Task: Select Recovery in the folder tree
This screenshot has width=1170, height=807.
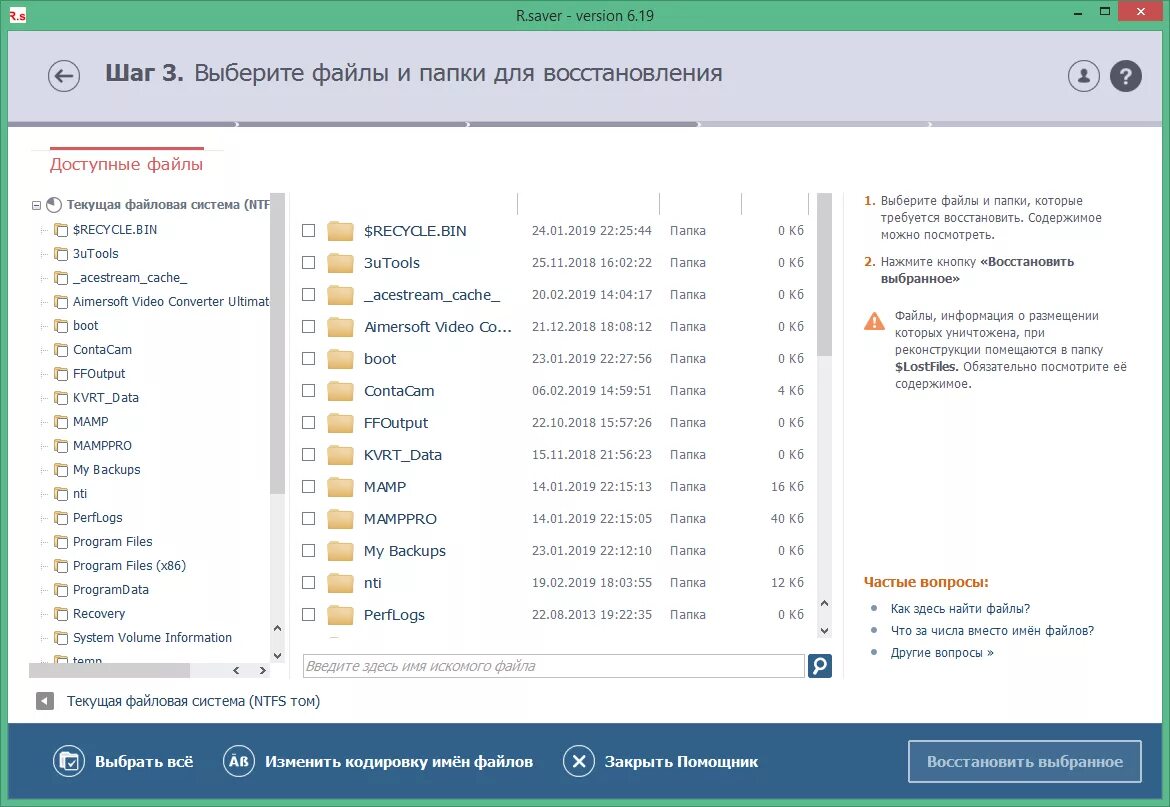Action: (98, 614)
